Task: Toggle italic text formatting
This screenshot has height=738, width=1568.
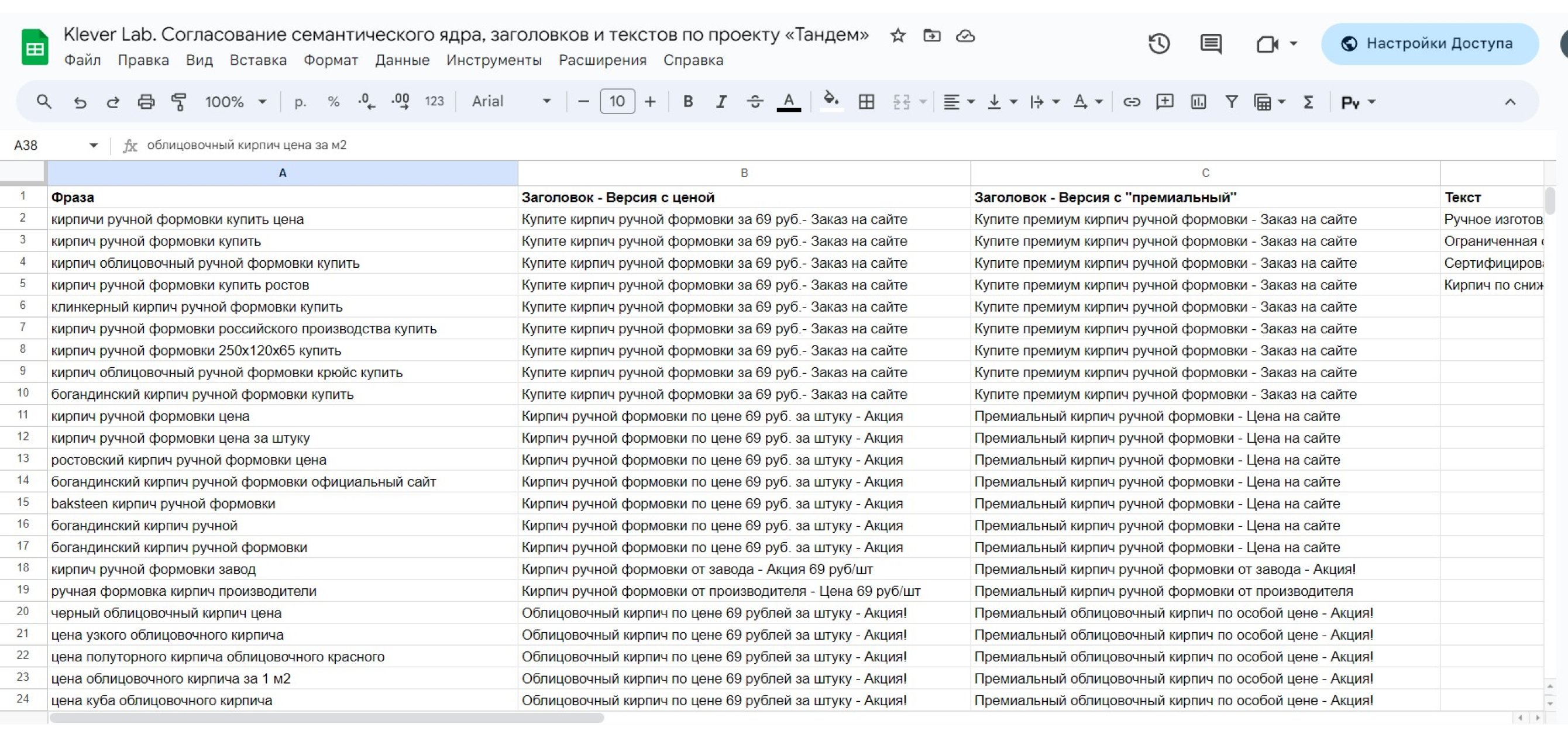Action: [x=721, y=102]
